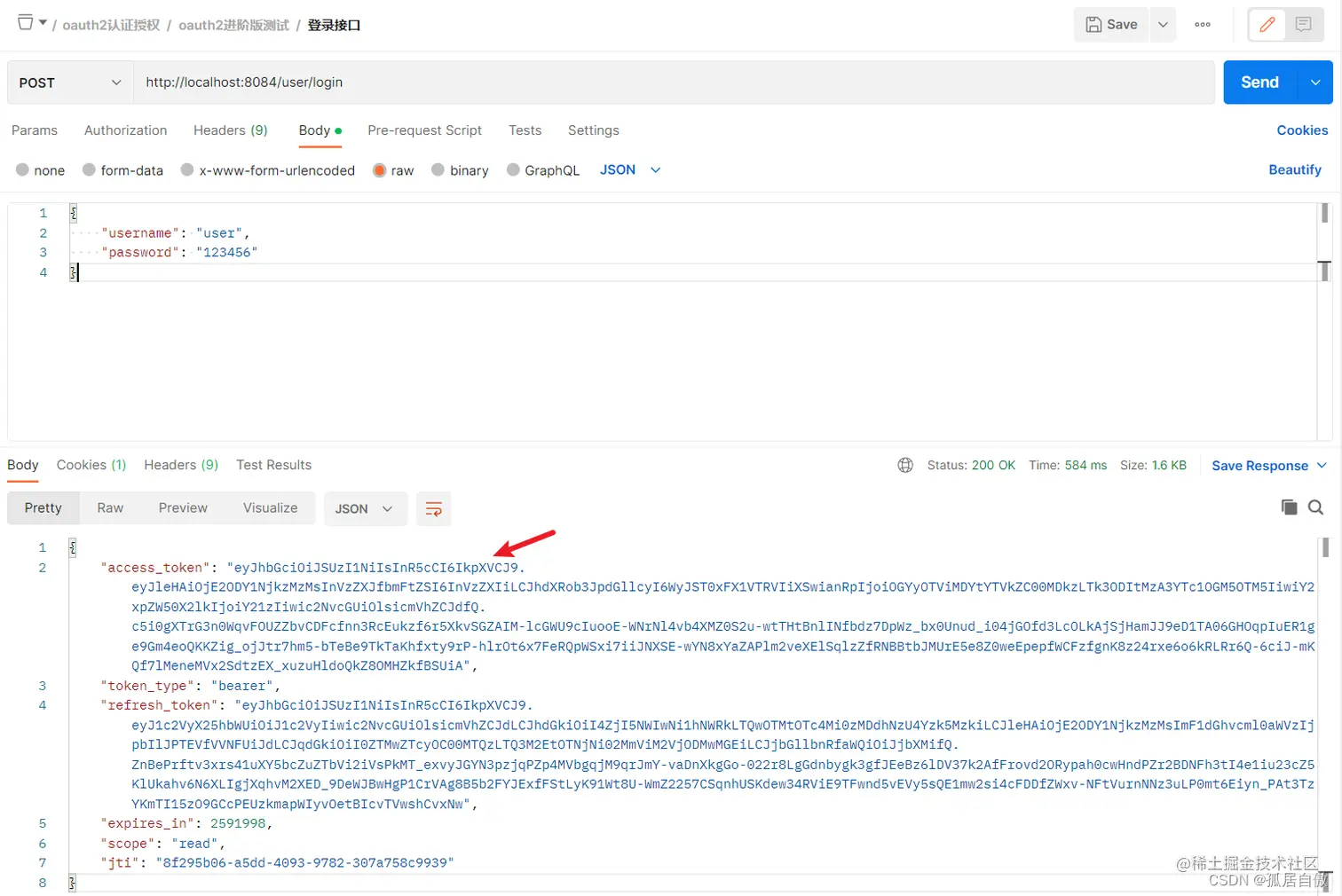Switch response view to Raw
Viewport: 1342px width, 896px height.
pos(110,508)
